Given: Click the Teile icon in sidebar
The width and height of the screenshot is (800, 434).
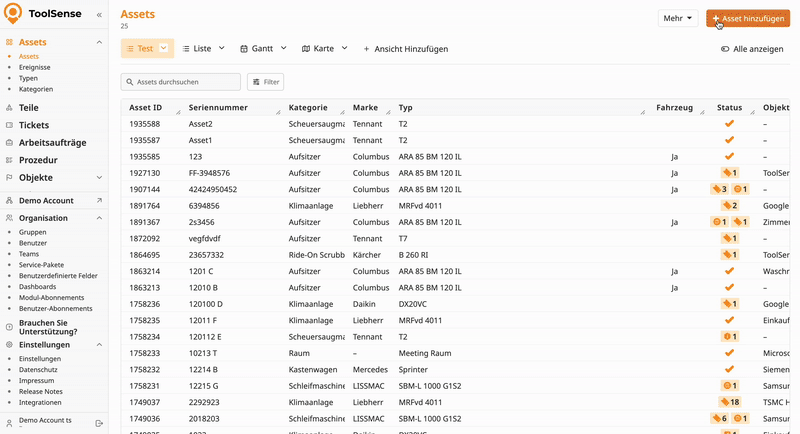Looking at the screenshot, I should tap(9, 108).
